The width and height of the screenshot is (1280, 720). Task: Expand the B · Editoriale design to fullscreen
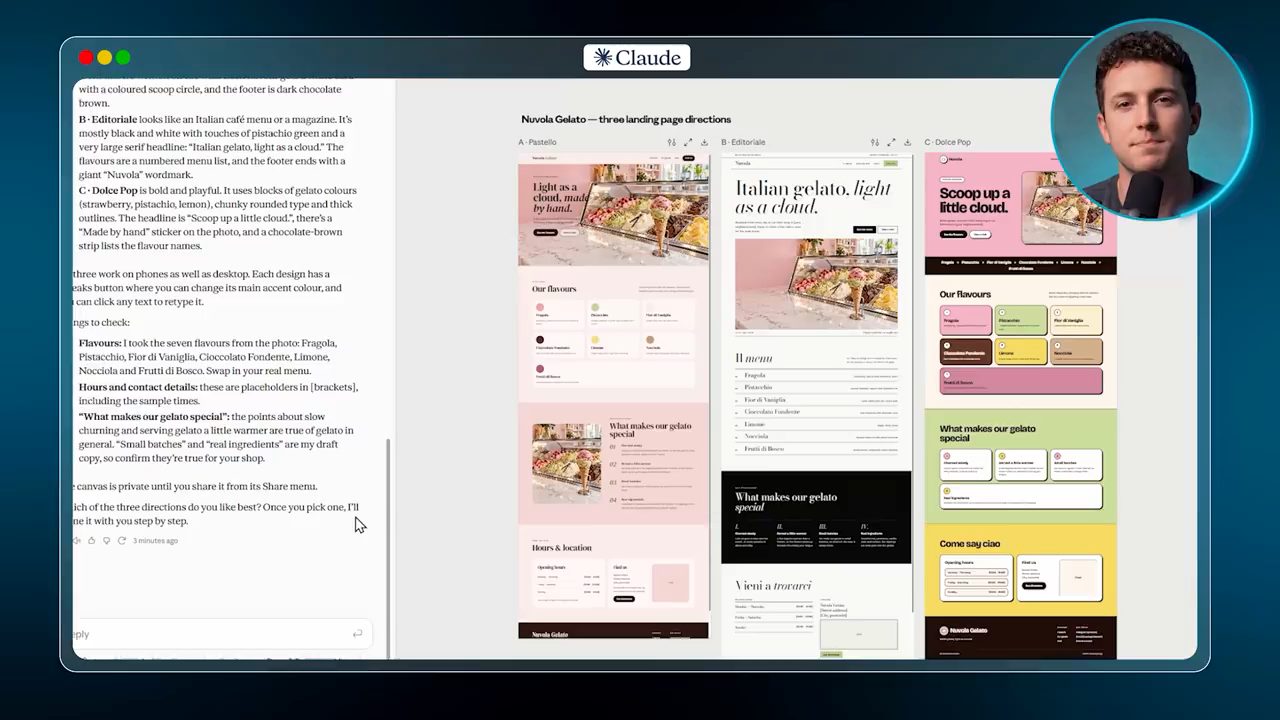[x=891, y=142]
